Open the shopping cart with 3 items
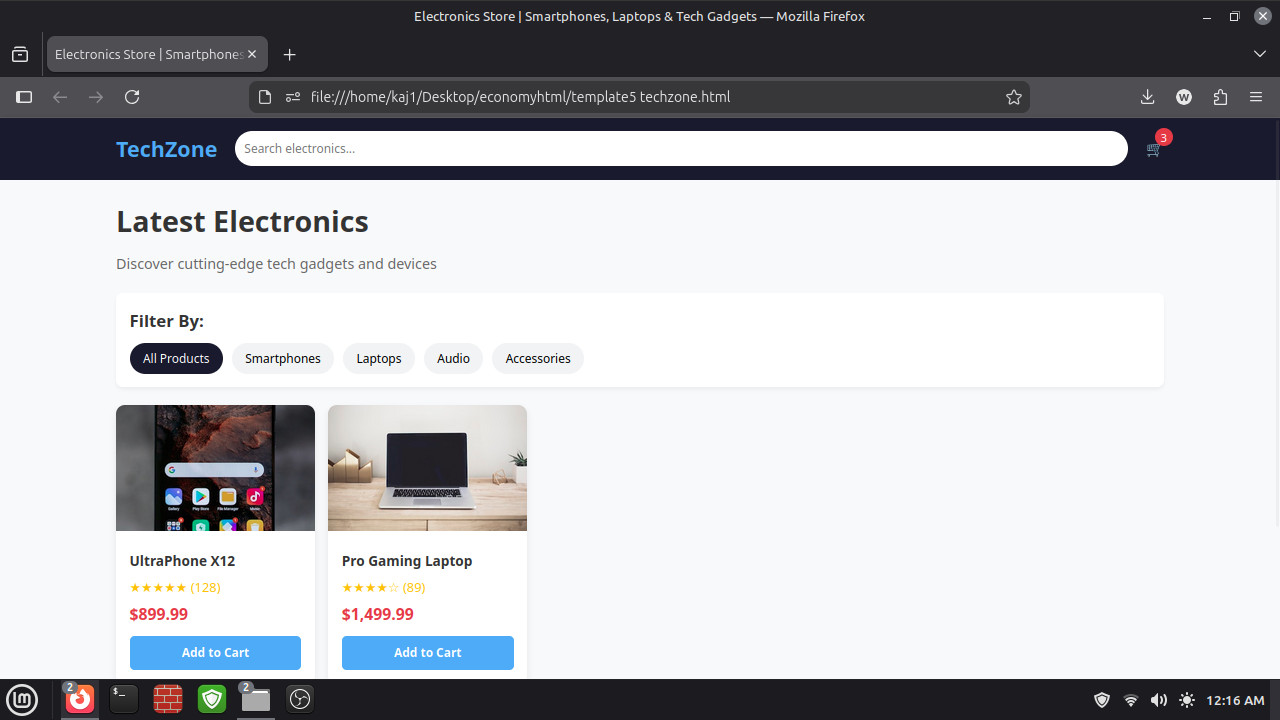This screenshot has height=720, width=1280. [1152, 148]
